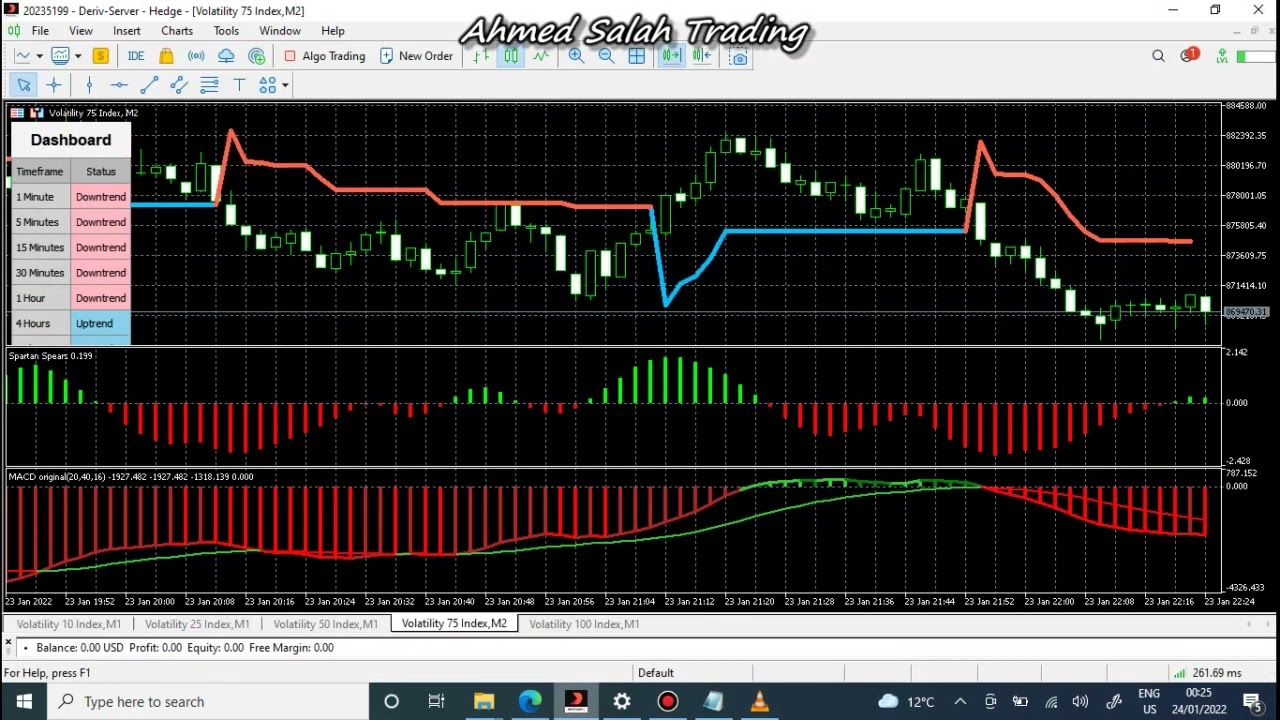1280x720 pixels.
Task: Open the Window menu
Action: pos(280,31)
